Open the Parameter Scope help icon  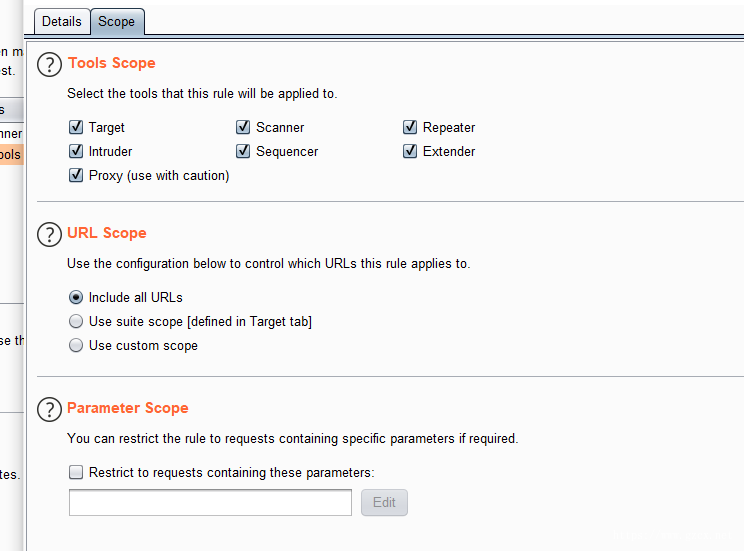coord(49,409)
